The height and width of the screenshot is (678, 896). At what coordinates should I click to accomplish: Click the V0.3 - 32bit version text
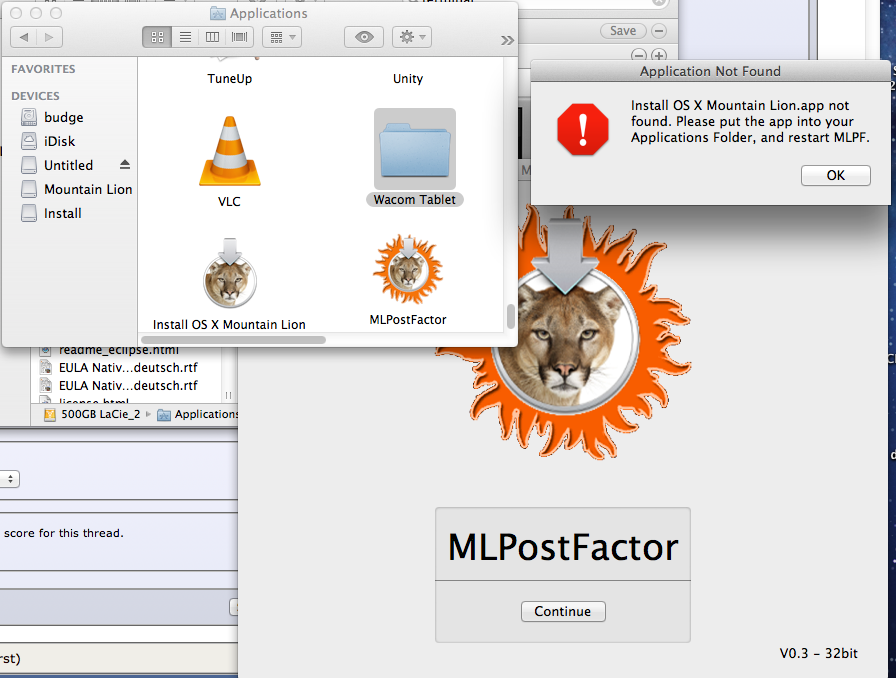coord(818,653)
